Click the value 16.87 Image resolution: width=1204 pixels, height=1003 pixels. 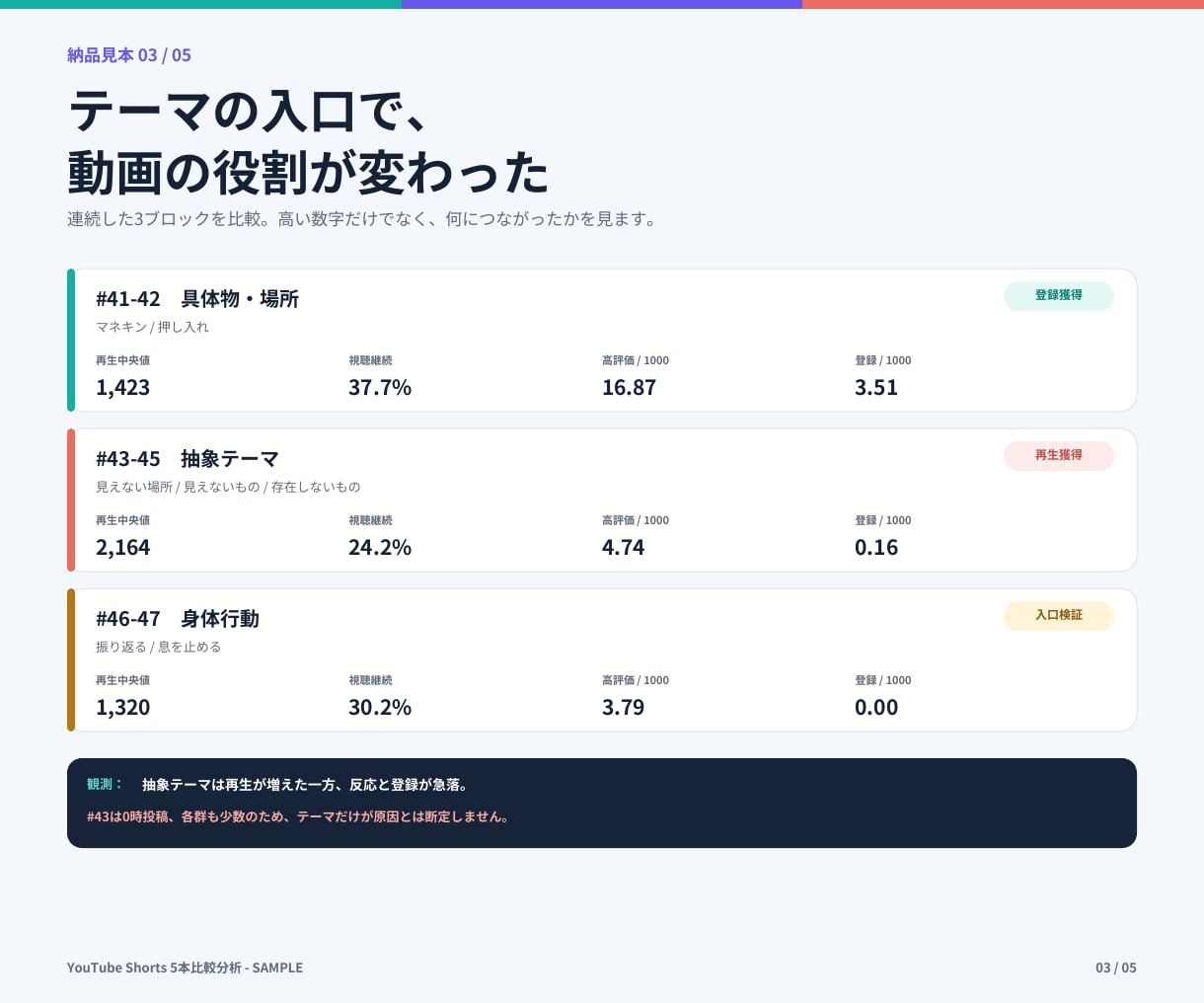coord(629,388)
